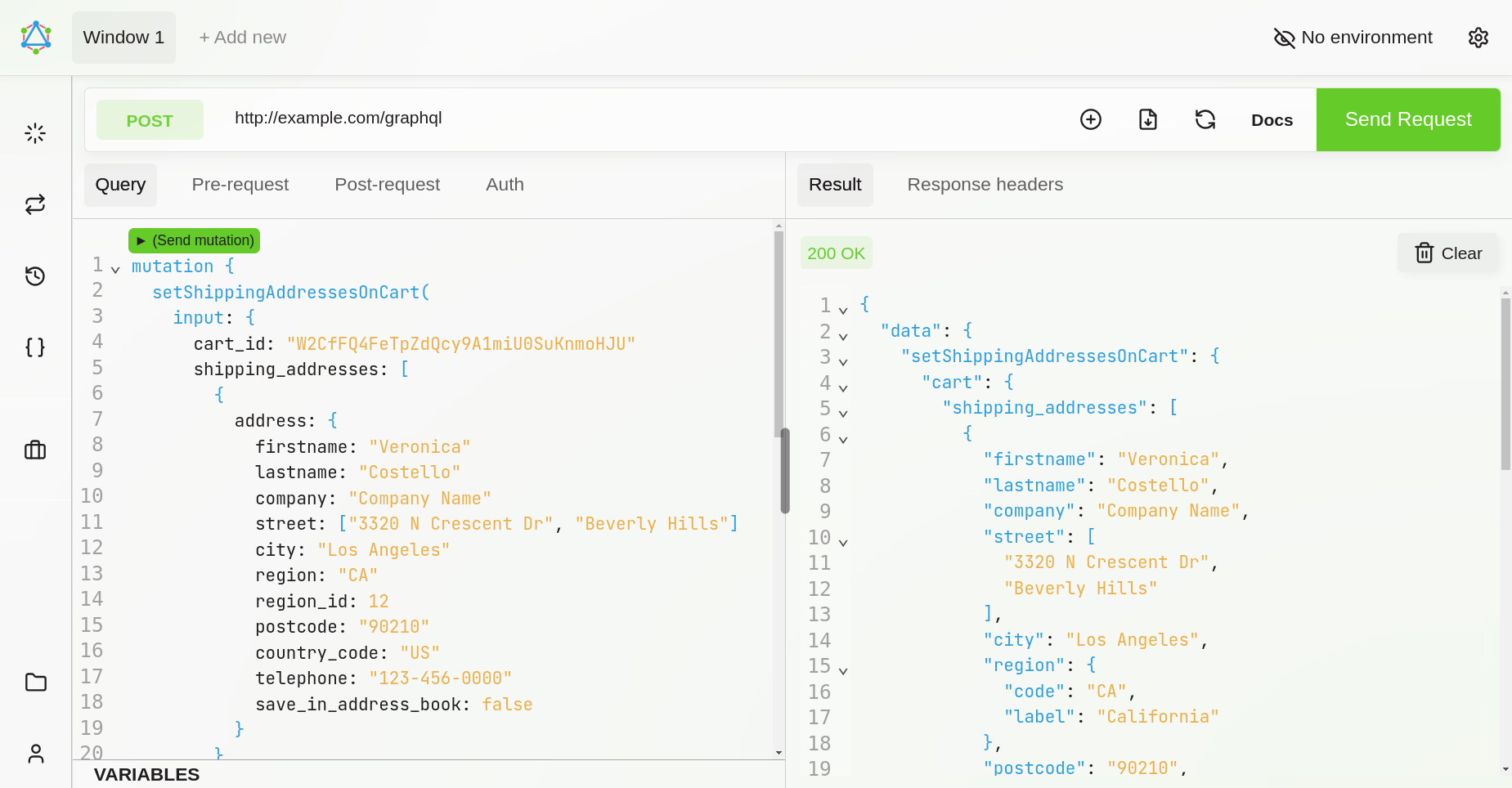Open the POST method dropdown
This screenshot has height=788, width=1512.
coord(150,120)
